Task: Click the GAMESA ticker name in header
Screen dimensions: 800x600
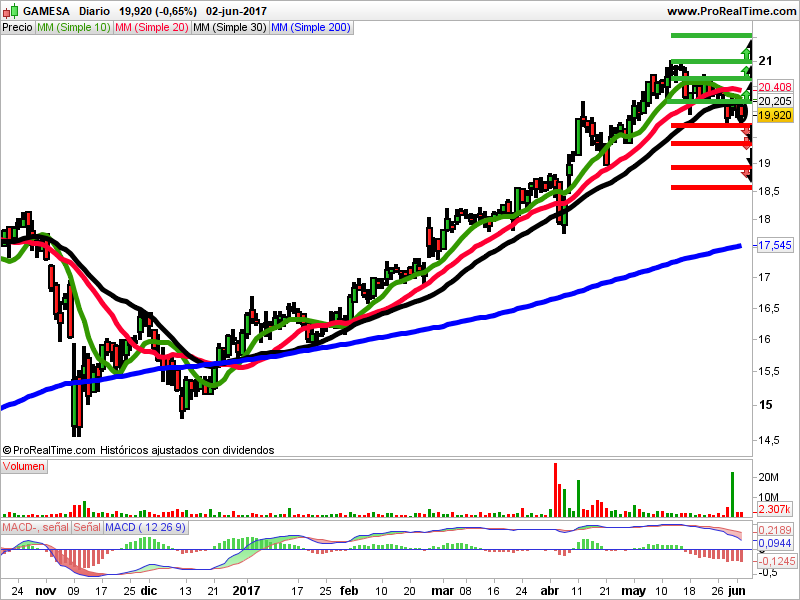Action: (x=46, y=11)
